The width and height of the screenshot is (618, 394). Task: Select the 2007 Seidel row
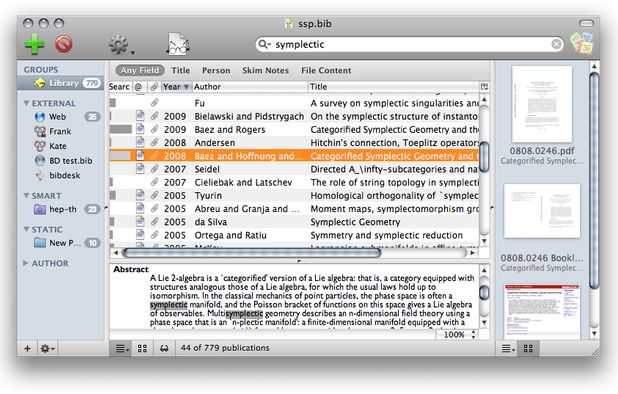pyautogui.click(x=294, y=169)
